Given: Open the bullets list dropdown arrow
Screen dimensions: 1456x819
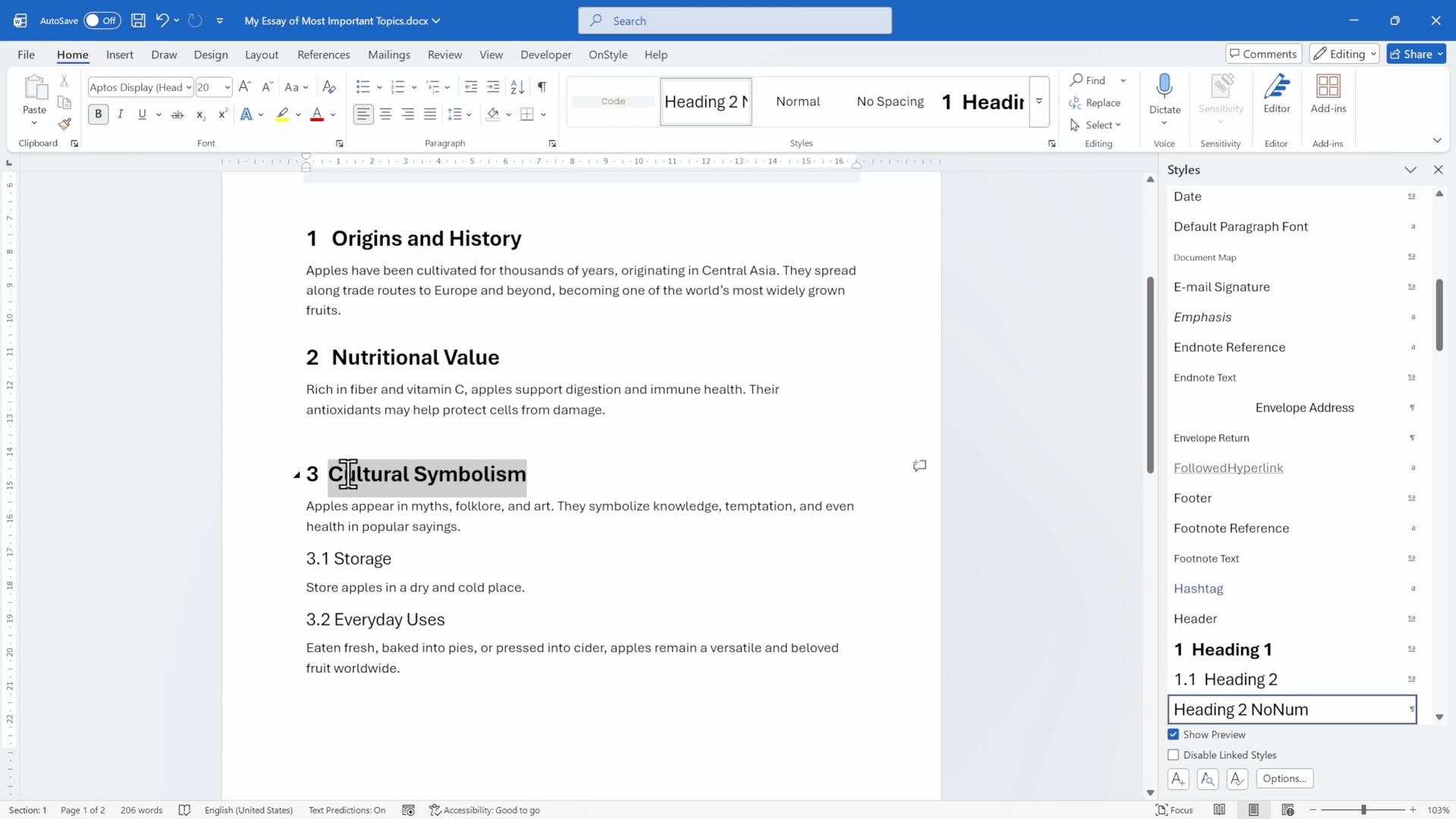Looking at the screenshot, I should (379, 87).
